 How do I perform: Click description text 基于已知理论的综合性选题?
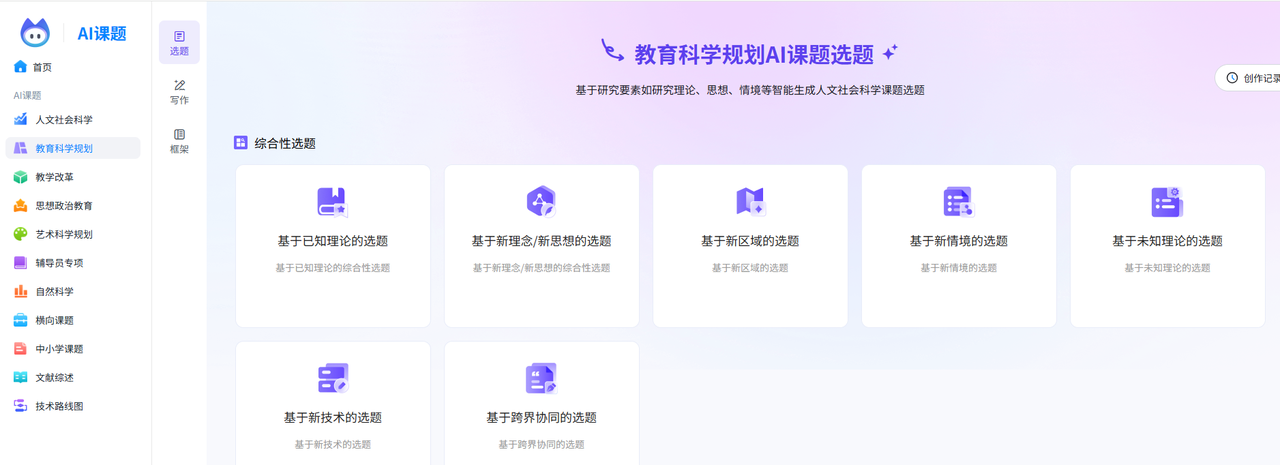(x=332, y=268)
